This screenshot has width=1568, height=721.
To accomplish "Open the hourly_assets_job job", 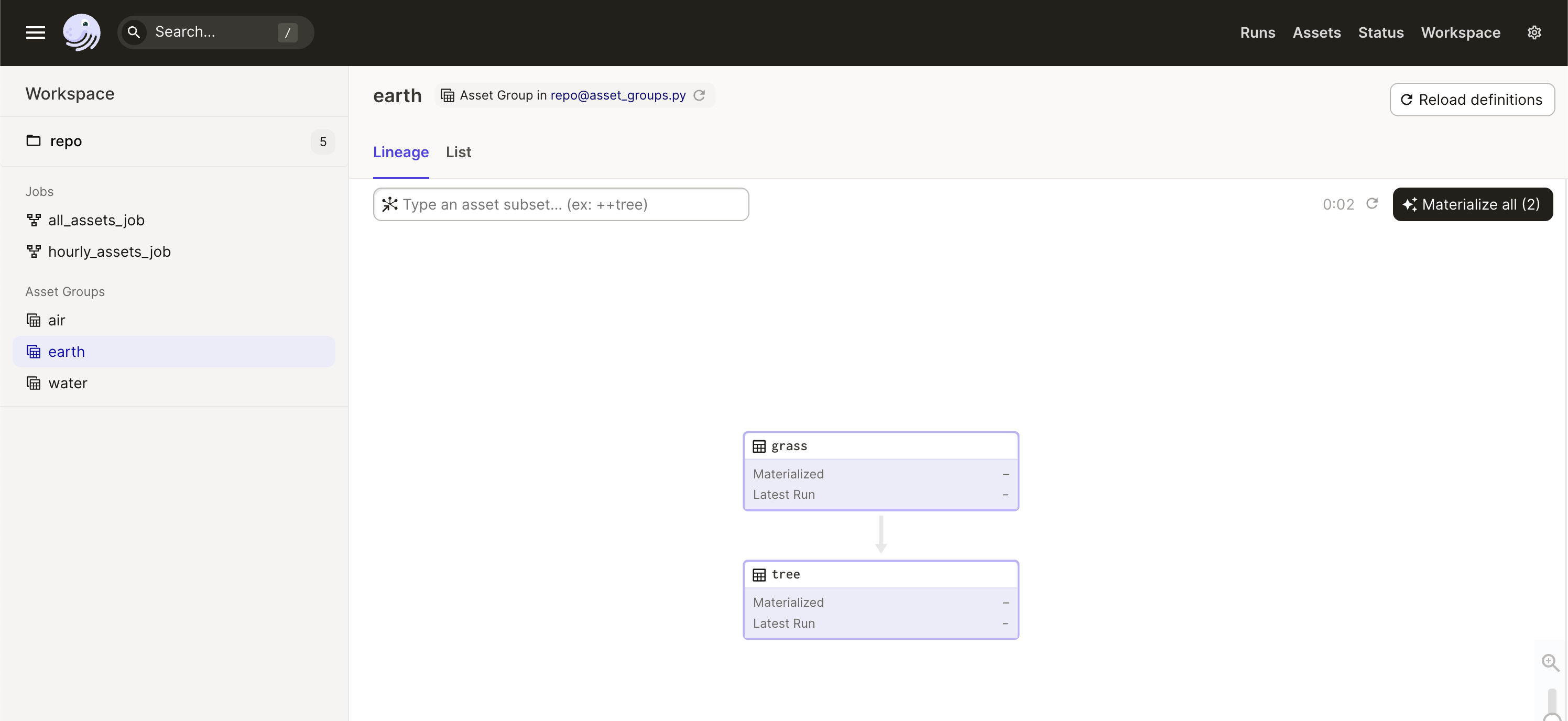I will click(x=109, y=252).
